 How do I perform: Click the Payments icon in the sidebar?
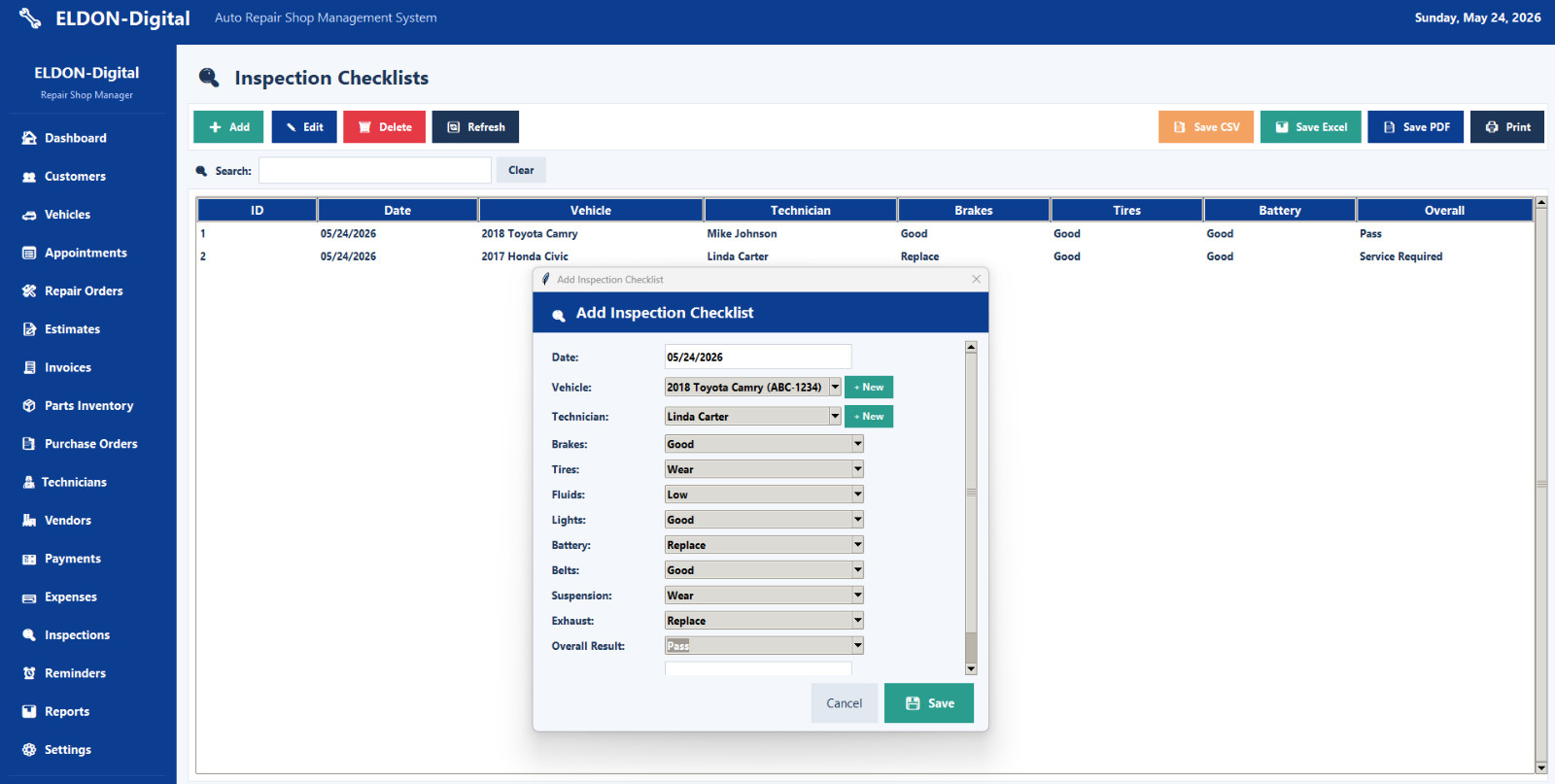tap(29, 559)
